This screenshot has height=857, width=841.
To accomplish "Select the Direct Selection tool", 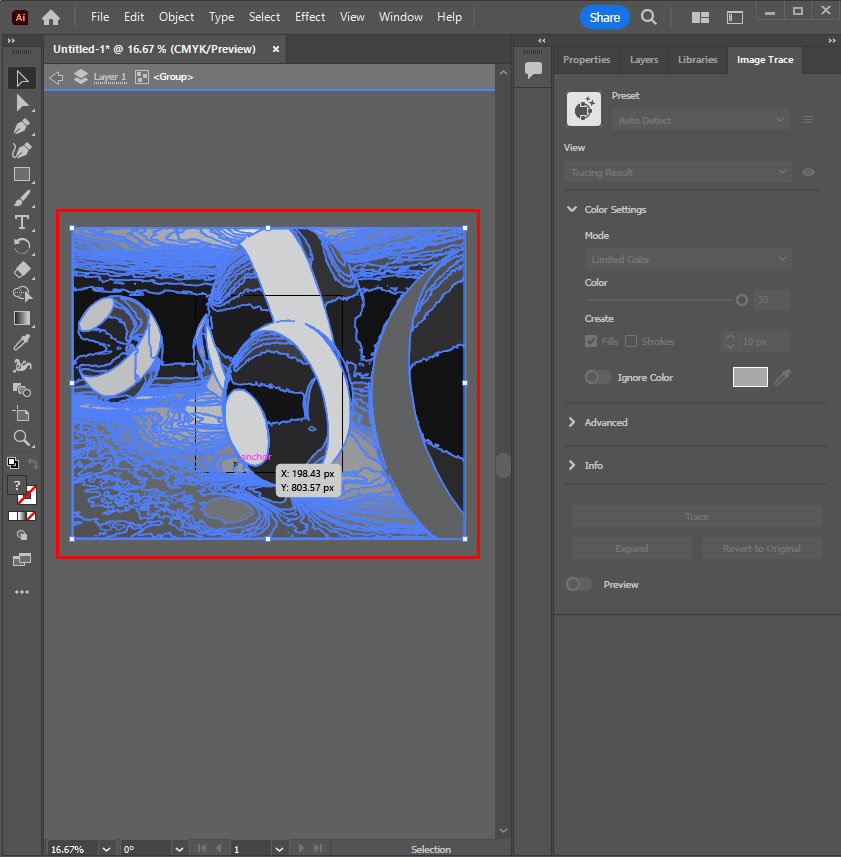I will [x=22, y=103].
